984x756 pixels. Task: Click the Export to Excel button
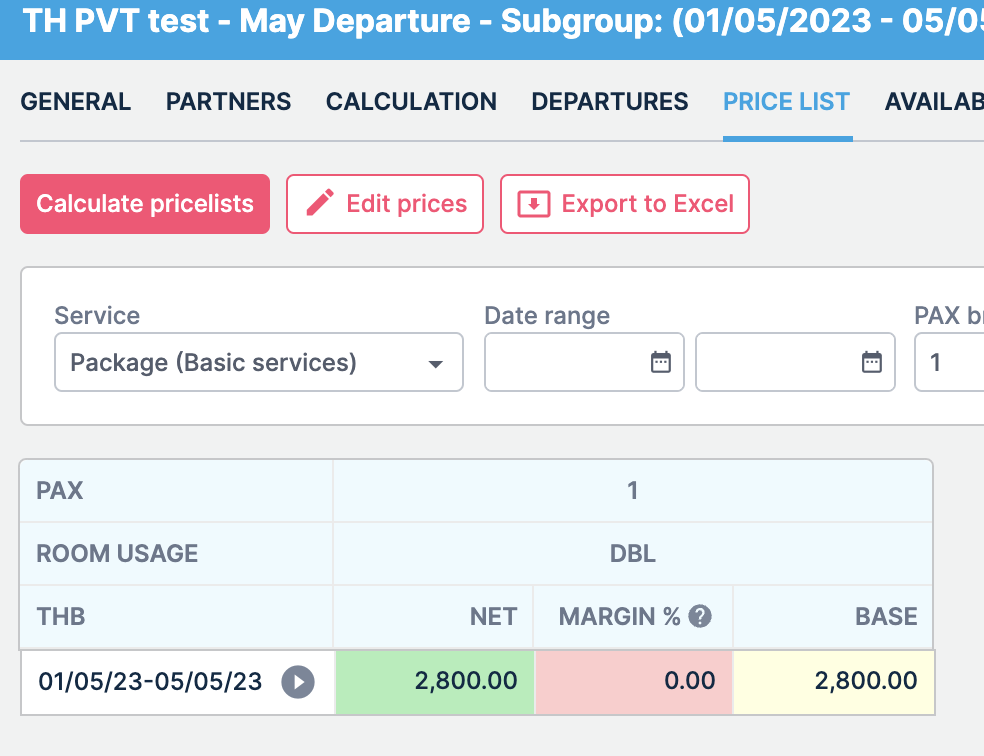pos(624,204)
